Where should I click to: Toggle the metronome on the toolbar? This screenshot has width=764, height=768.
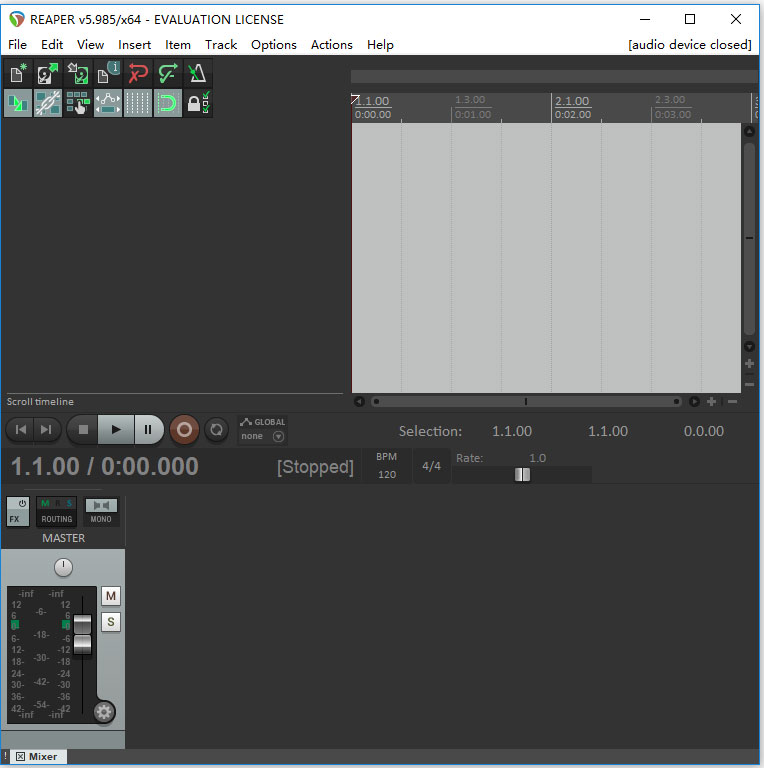(198, 73)
